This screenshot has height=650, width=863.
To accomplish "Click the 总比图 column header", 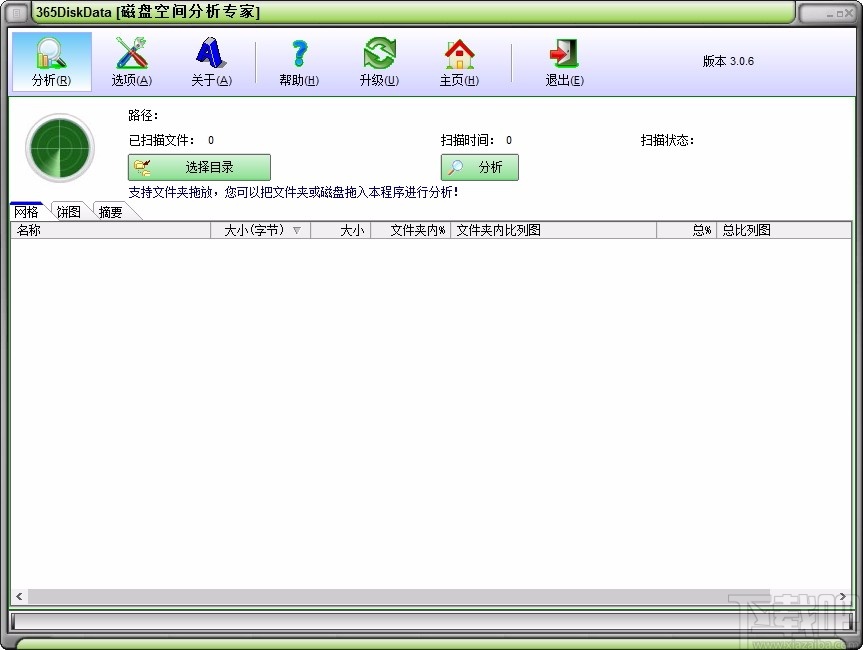I will click(745, 230).
